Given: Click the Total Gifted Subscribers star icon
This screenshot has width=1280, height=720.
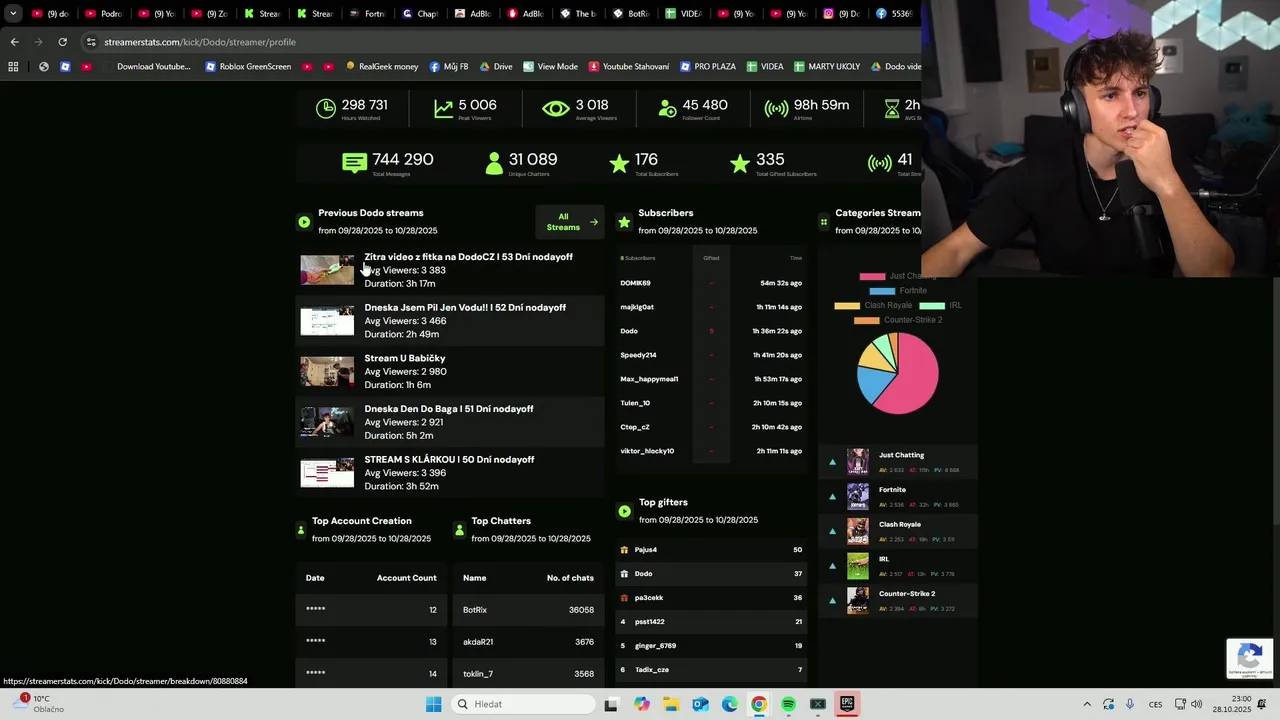Looking at the screenshot, I should pyautogui.click(x=740, y=163).
